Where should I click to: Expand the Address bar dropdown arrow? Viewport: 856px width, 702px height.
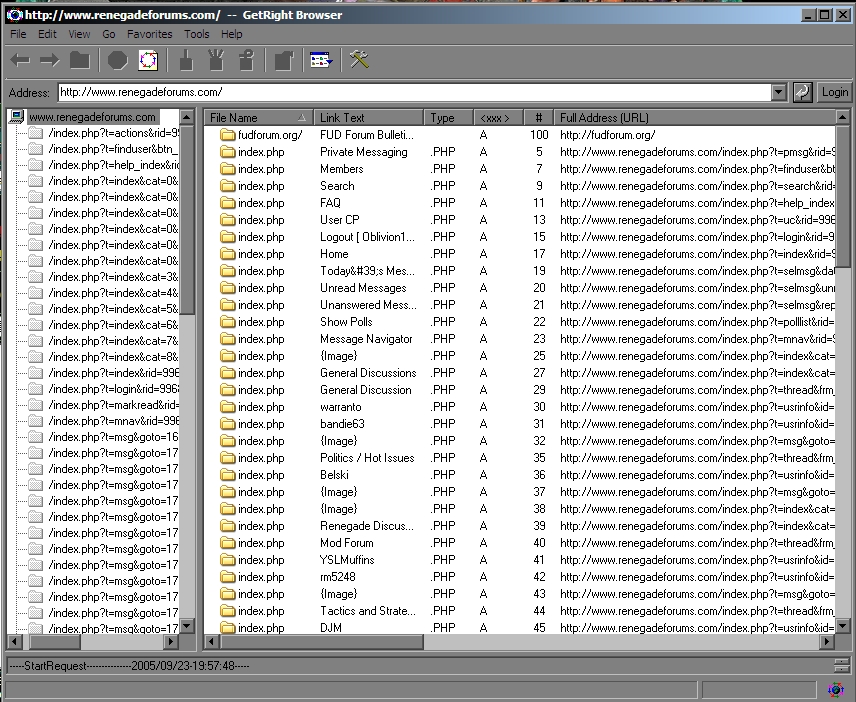point(779,92)
